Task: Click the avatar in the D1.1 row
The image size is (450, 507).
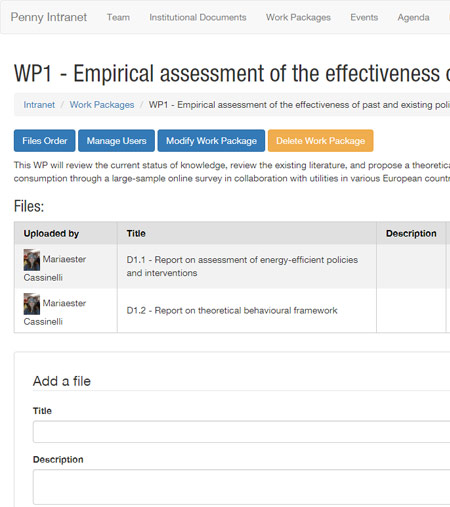Action: [32, 260]
